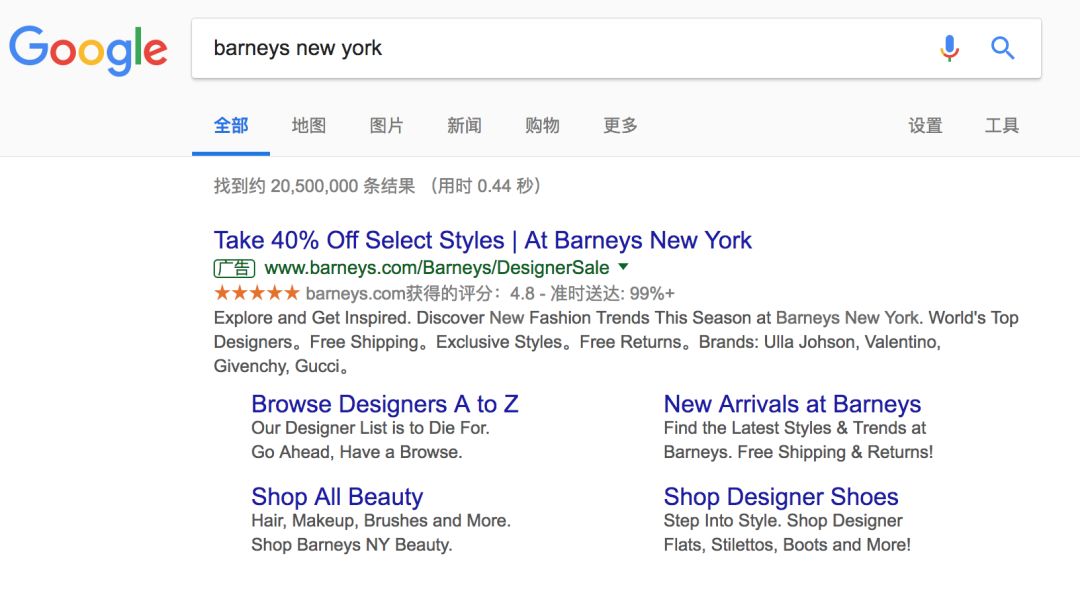Visit the New Arrivals at Barneys link

pyautogui.click(x=792, y=404)
